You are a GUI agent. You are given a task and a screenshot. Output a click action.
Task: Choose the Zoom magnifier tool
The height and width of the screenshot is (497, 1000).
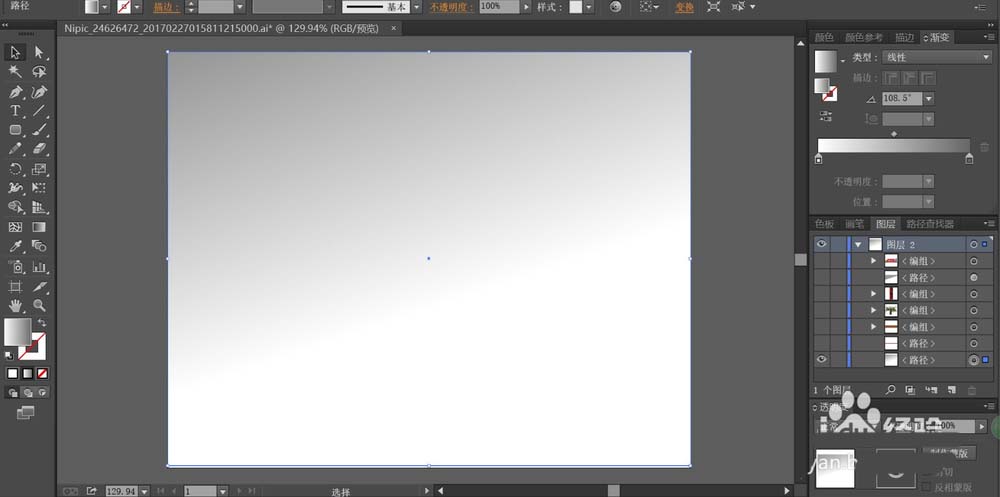tap(40, 306)
